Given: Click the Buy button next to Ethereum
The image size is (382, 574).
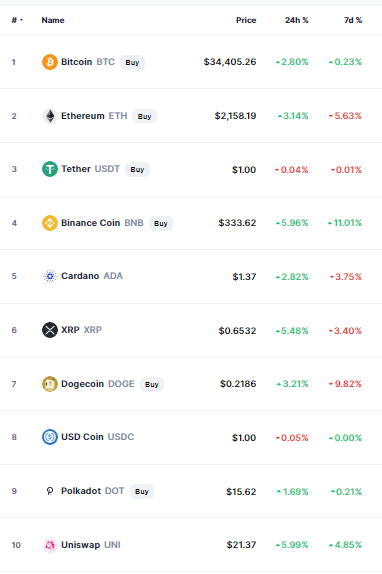Looking at the screenshot, I should click(145, 116).
